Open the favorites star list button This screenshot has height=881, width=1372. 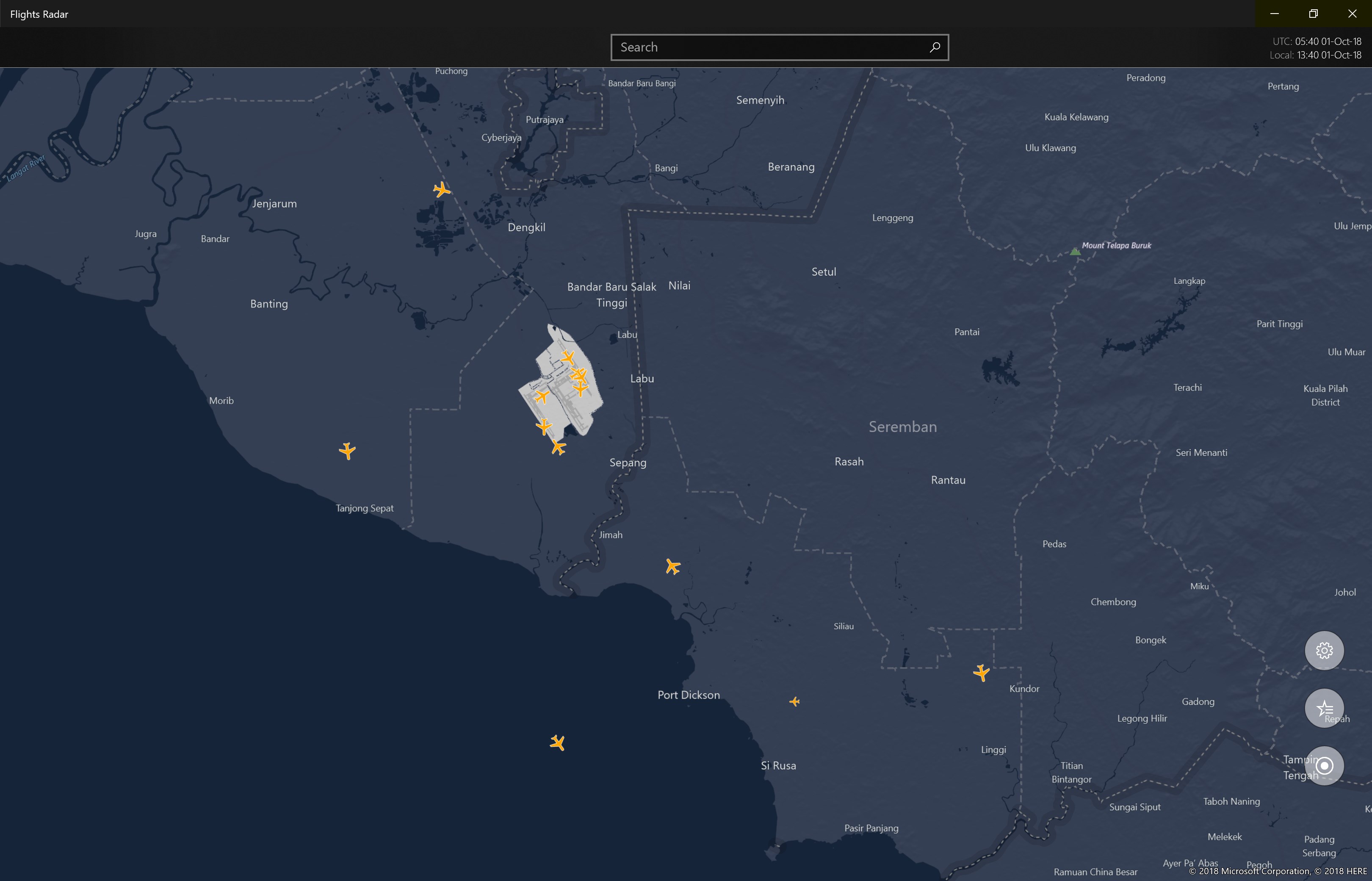(x=1324, y=708)
